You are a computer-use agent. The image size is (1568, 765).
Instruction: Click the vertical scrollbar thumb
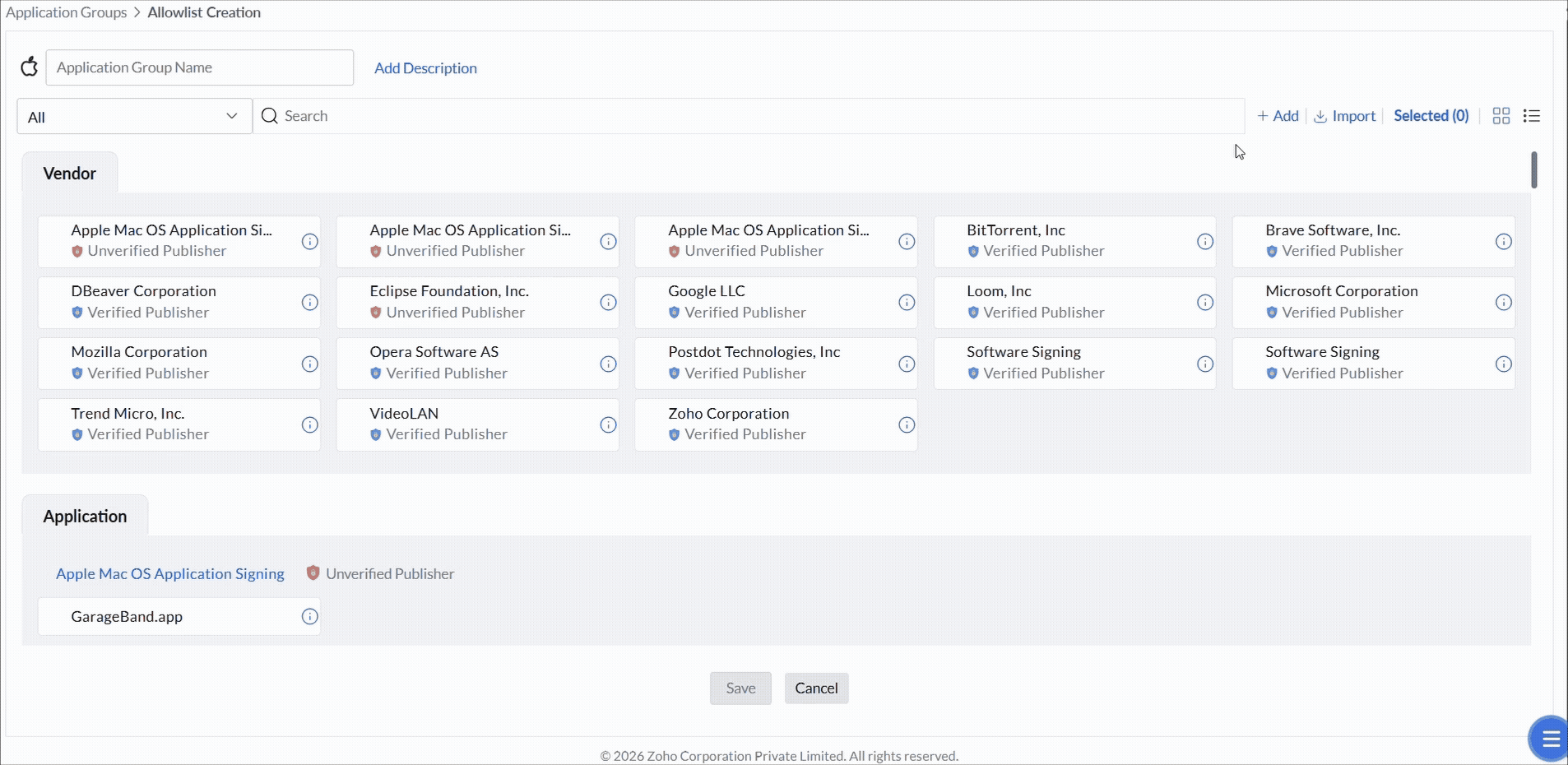pyautogui.click(x=1534, y=170)
